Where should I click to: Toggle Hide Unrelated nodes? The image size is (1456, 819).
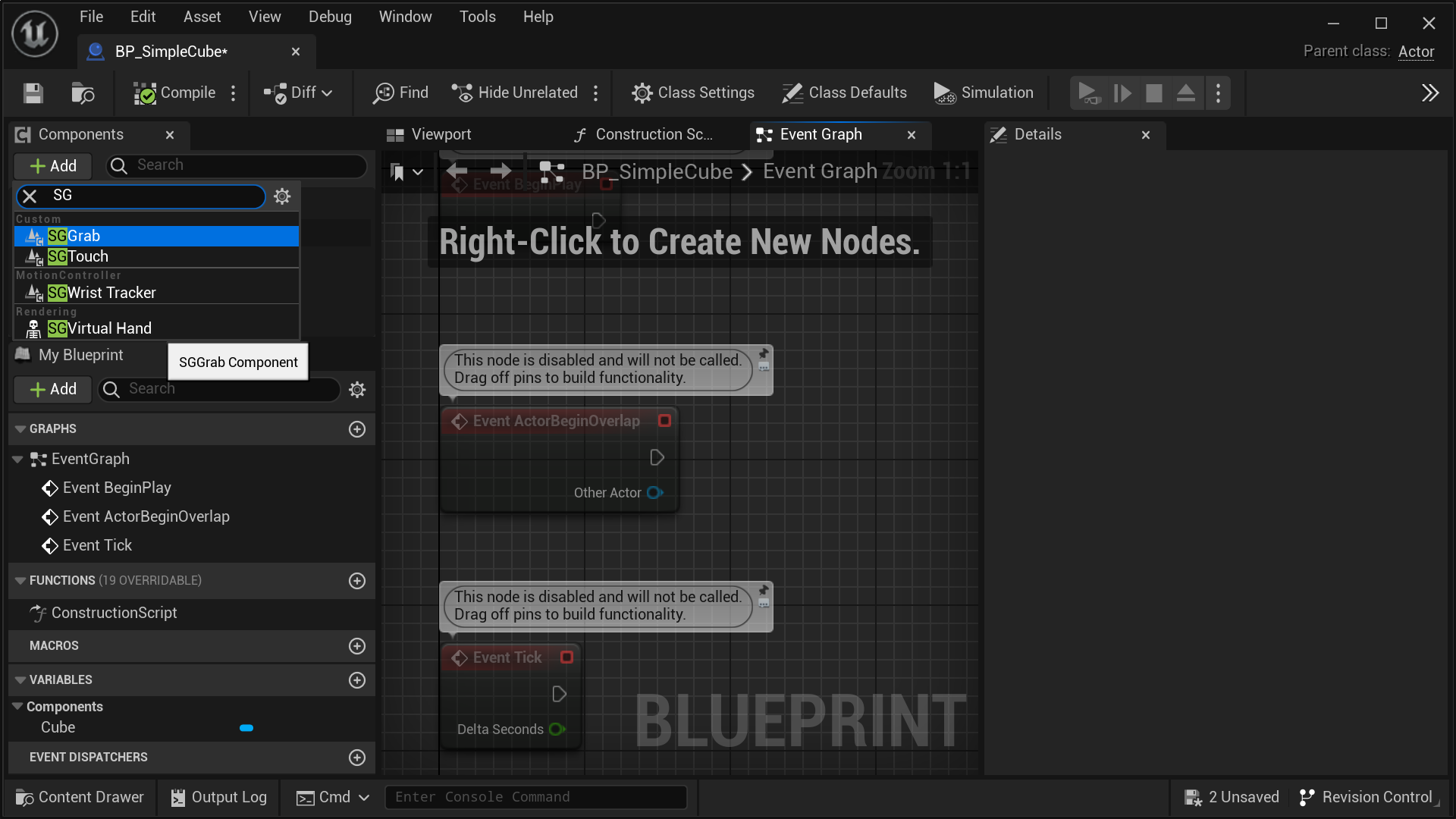[x=515, y=93]
